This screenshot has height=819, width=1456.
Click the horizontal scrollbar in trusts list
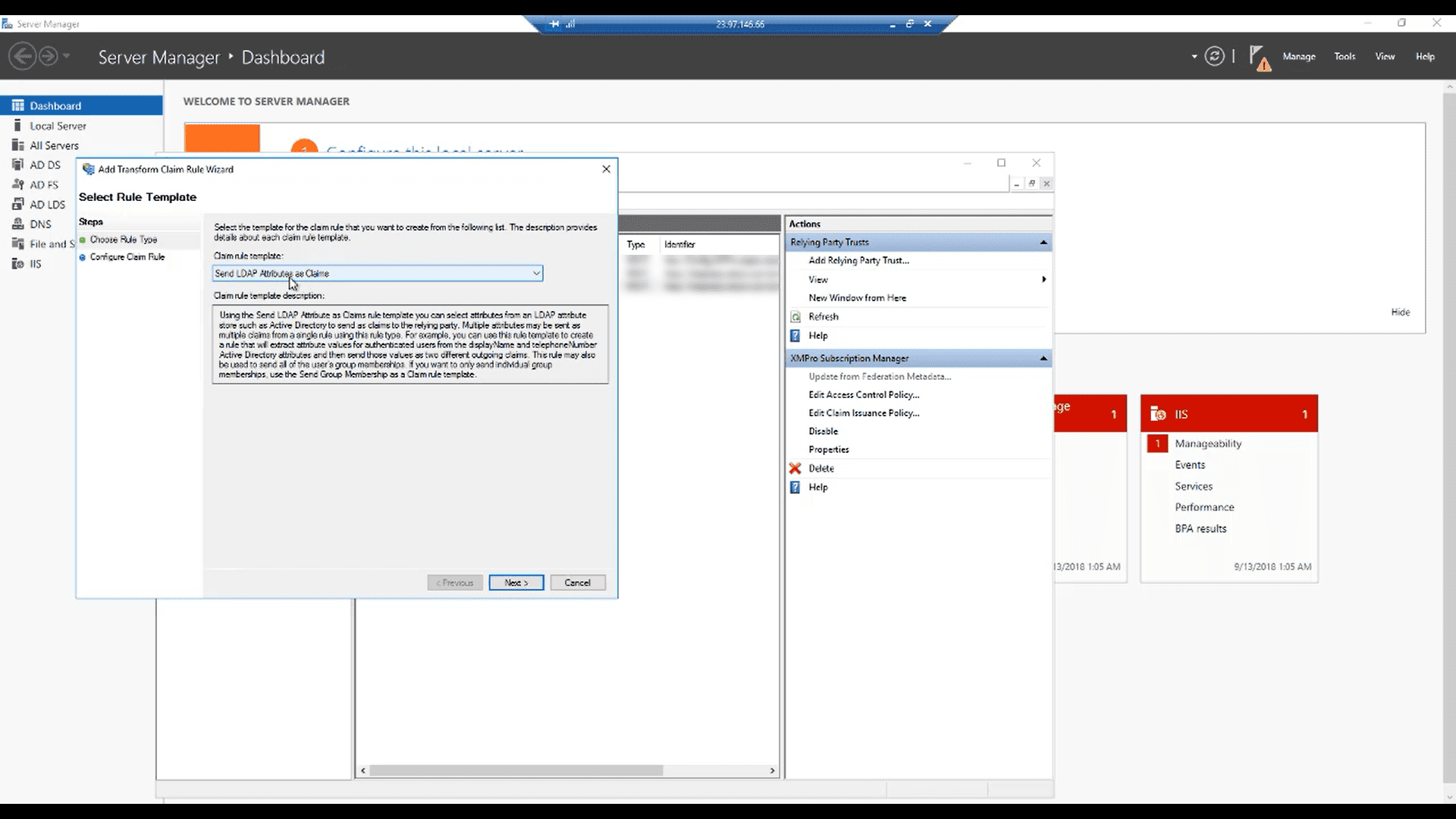[516, 770]
